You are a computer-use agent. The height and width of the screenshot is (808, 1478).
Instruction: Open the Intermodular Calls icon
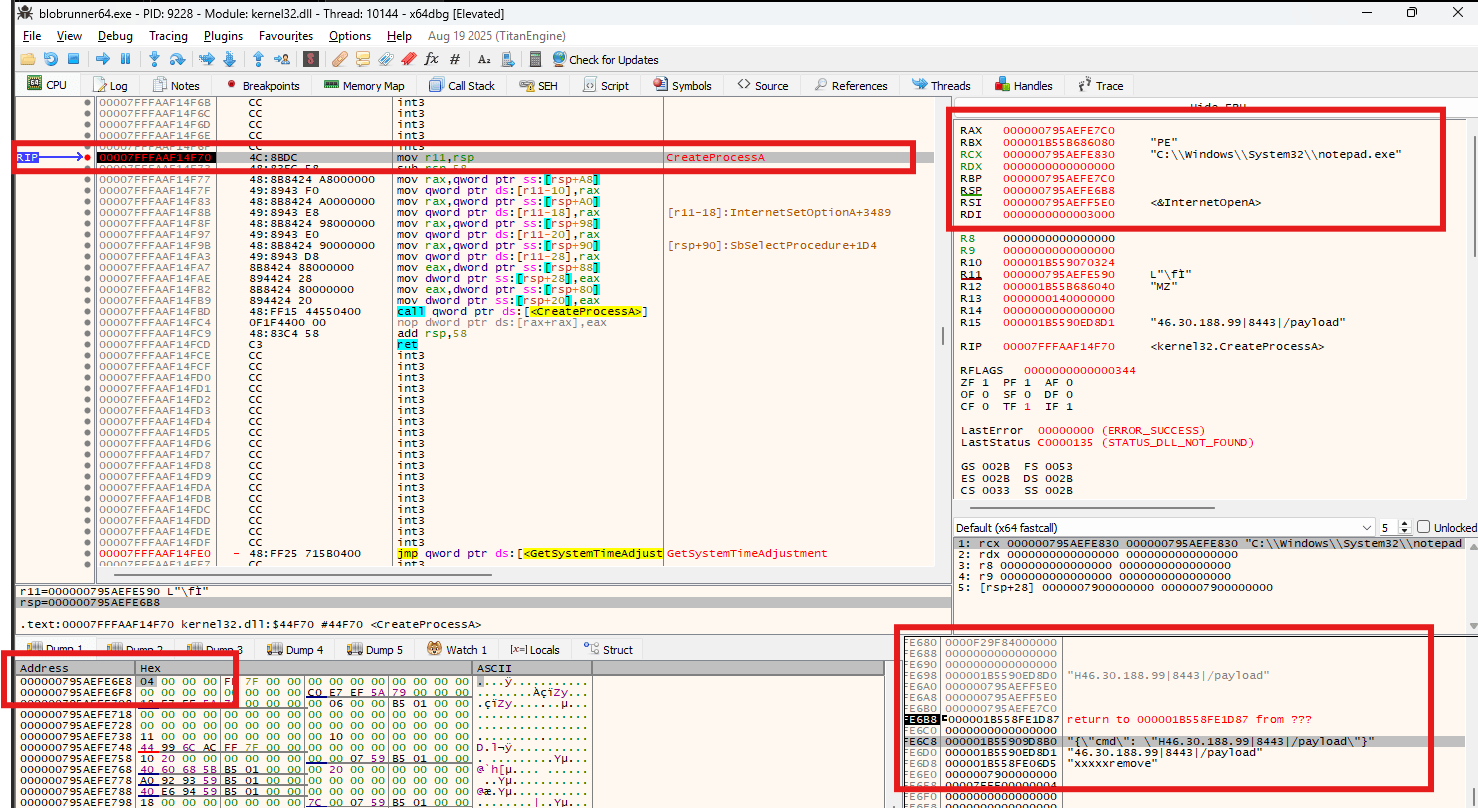point(508,59)
